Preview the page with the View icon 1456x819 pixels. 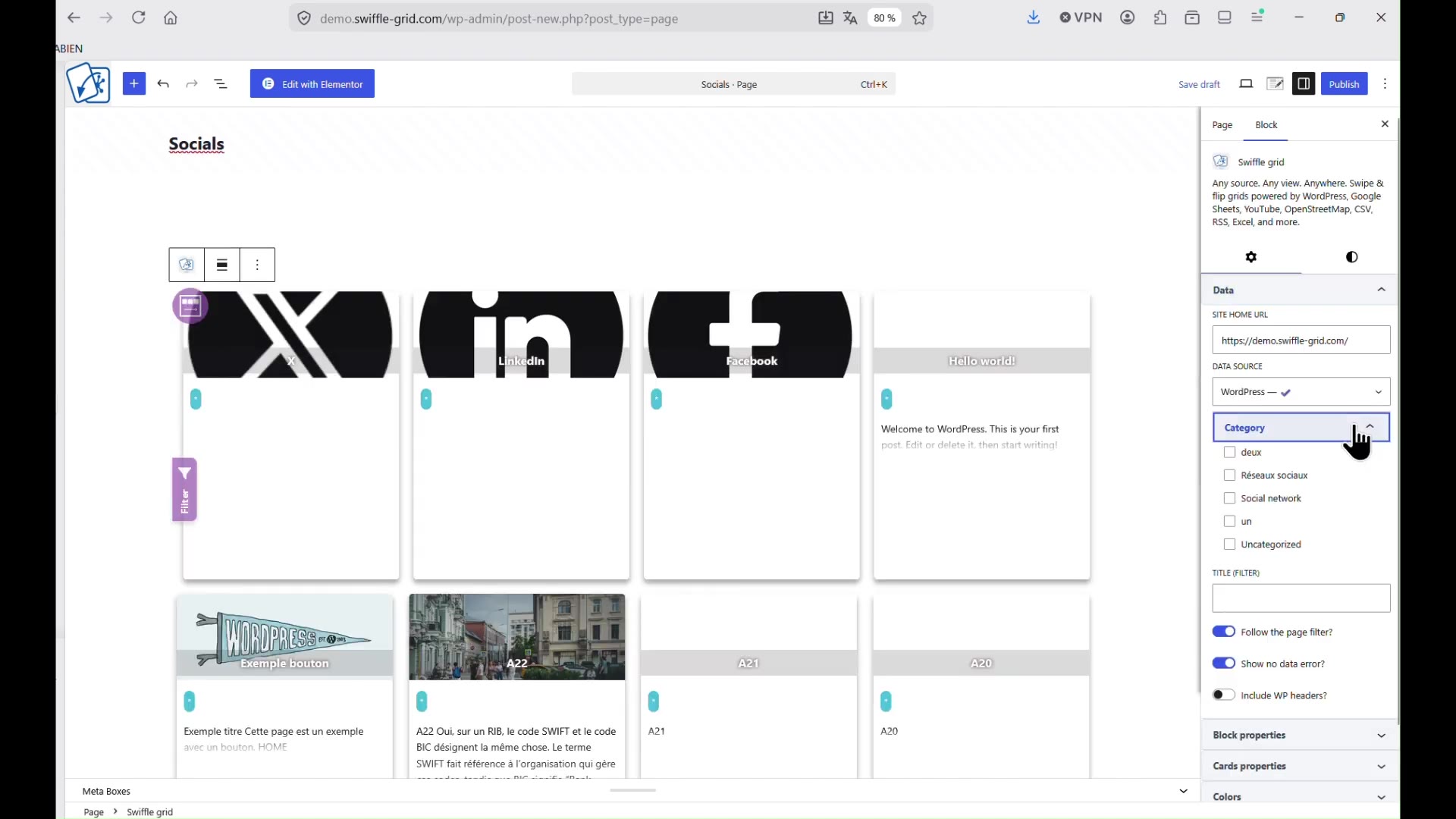click(1247, 84)
